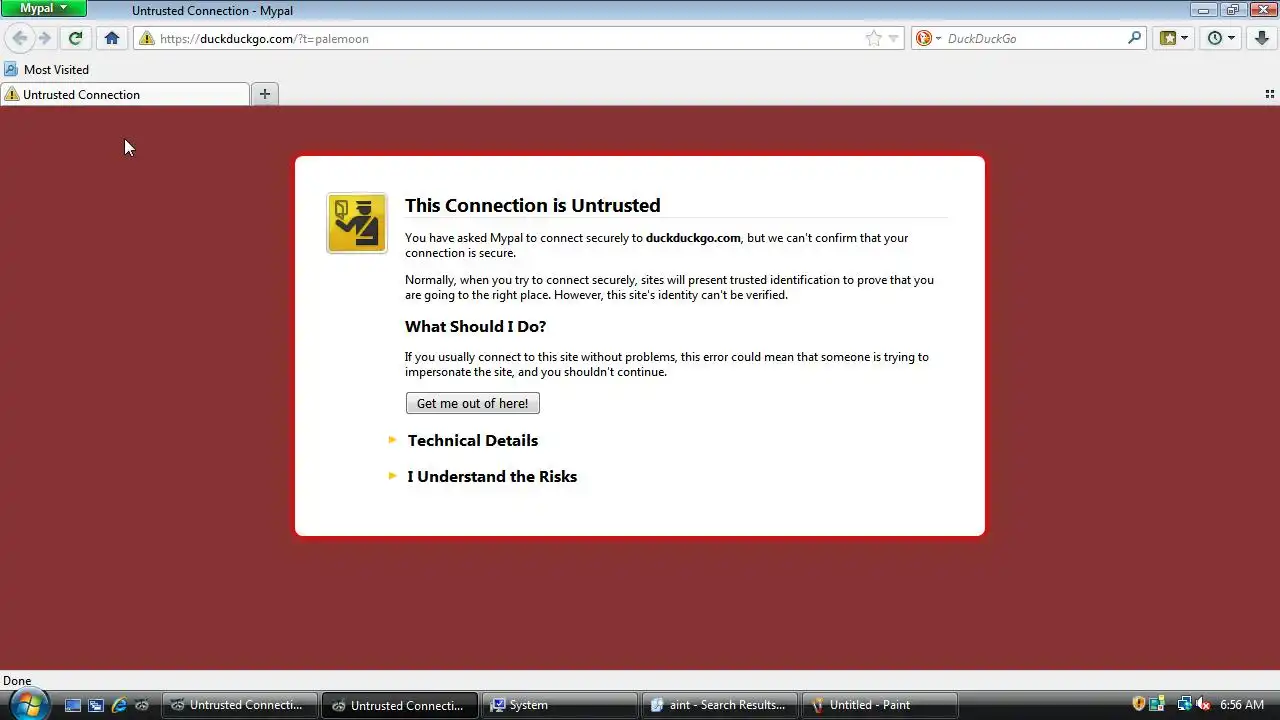Switch to first Untrusted Connection taskbar button

(x=239, y=705)
